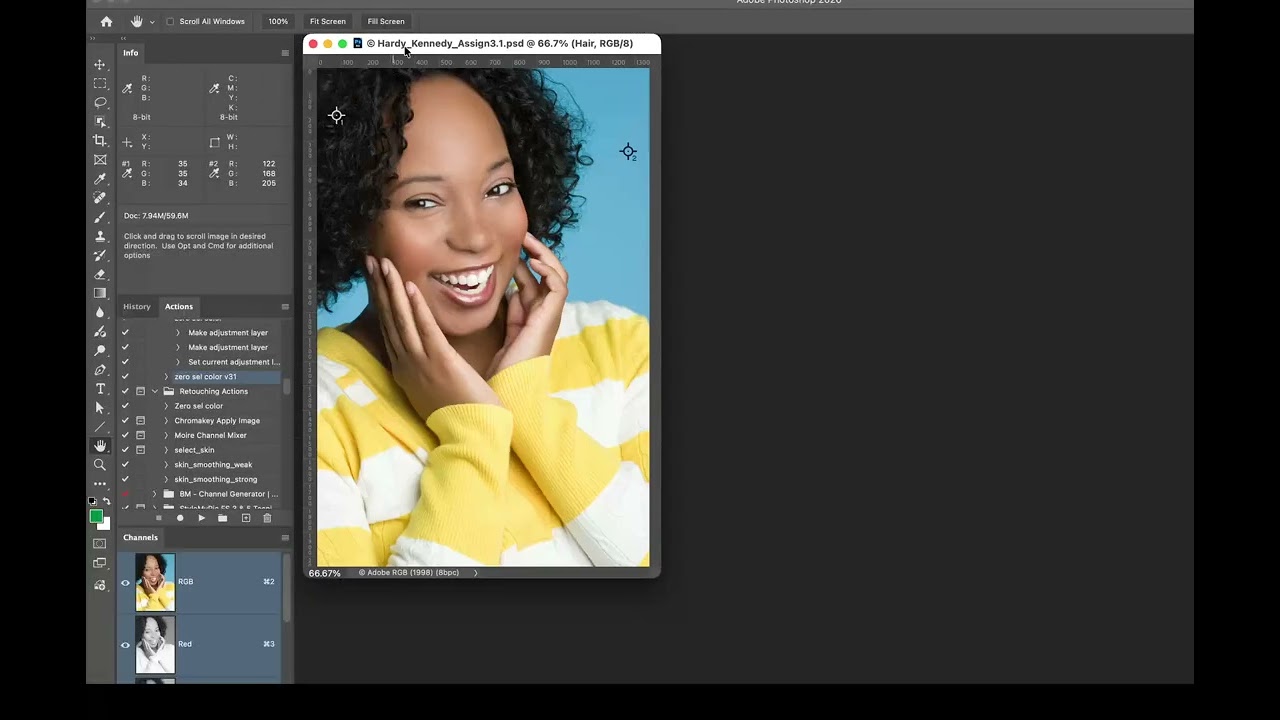Reset default foreground and background colors

coord(93,501)
